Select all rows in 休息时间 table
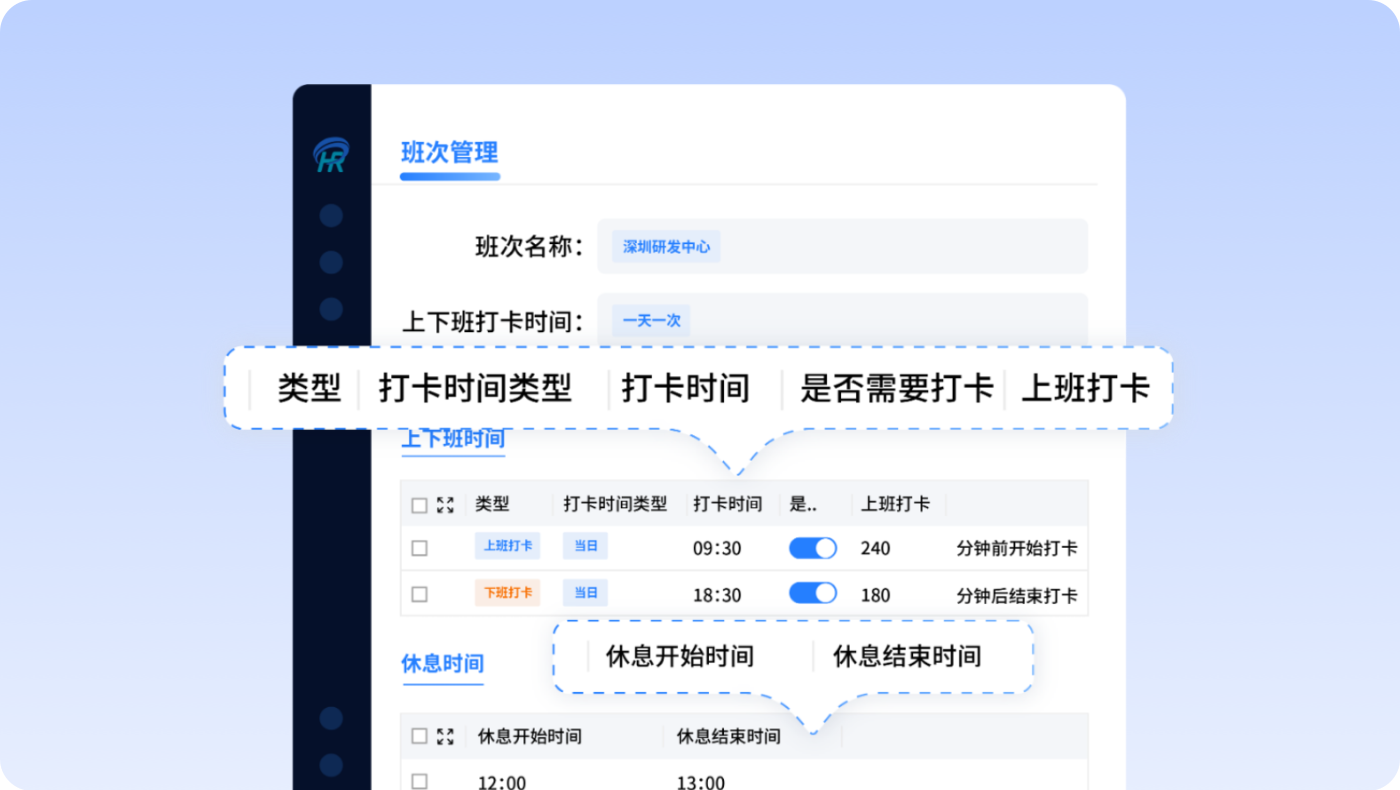 (420, 737)
